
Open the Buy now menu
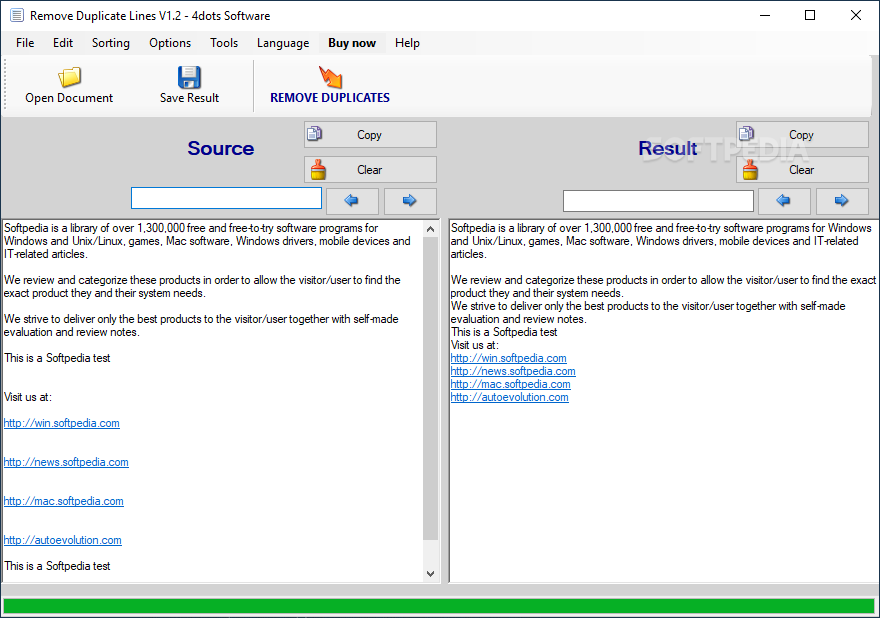(352, 43)
